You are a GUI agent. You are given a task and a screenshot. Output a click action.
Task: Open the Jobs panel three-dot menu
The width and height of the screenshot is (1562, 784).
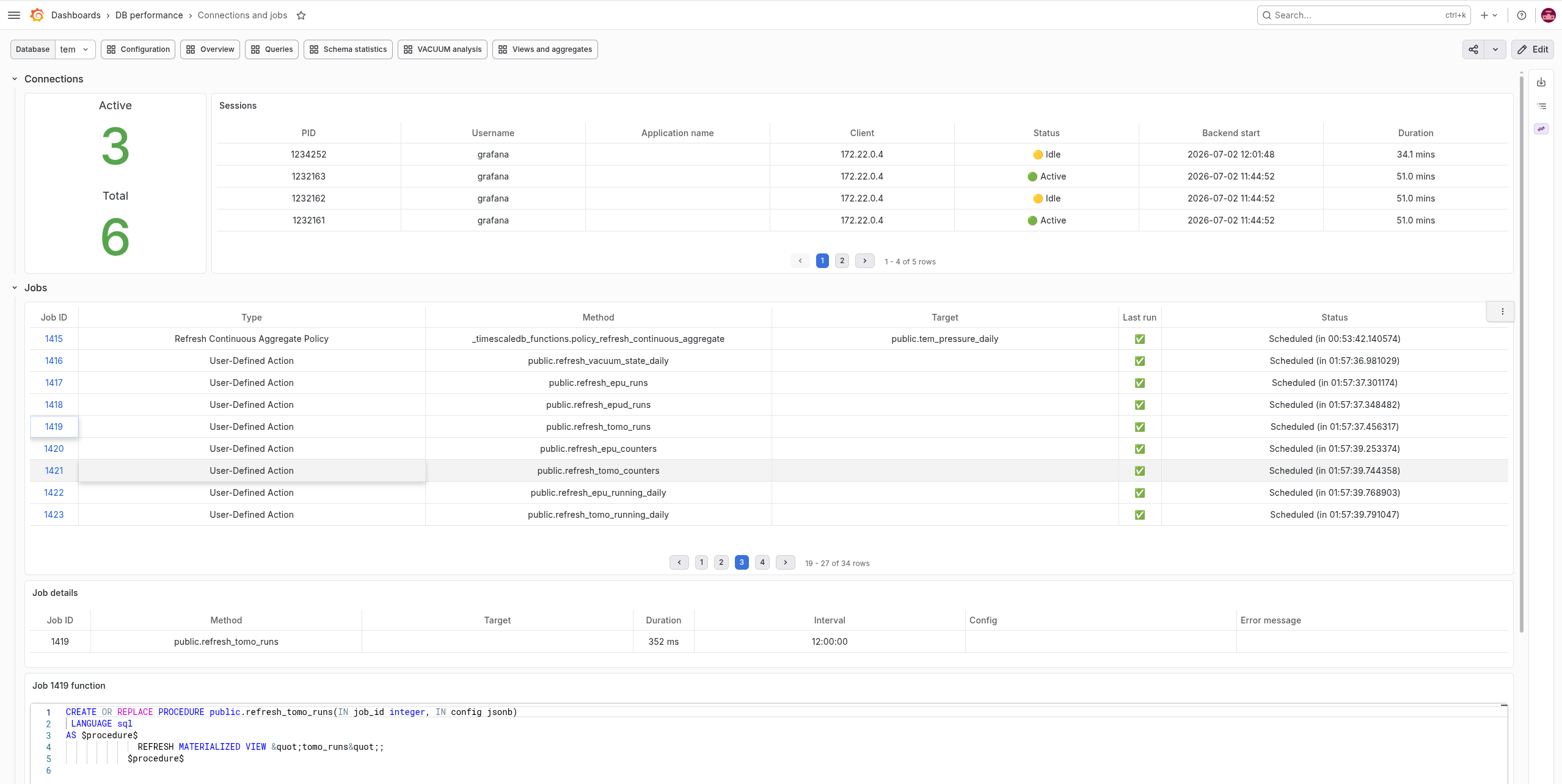(1502, 311)
